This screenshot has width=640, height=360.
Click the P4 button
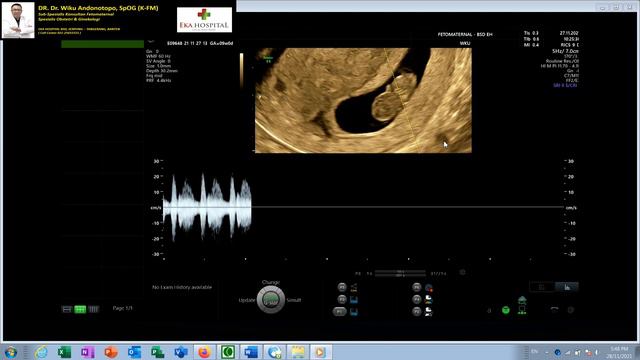[416, 287]
